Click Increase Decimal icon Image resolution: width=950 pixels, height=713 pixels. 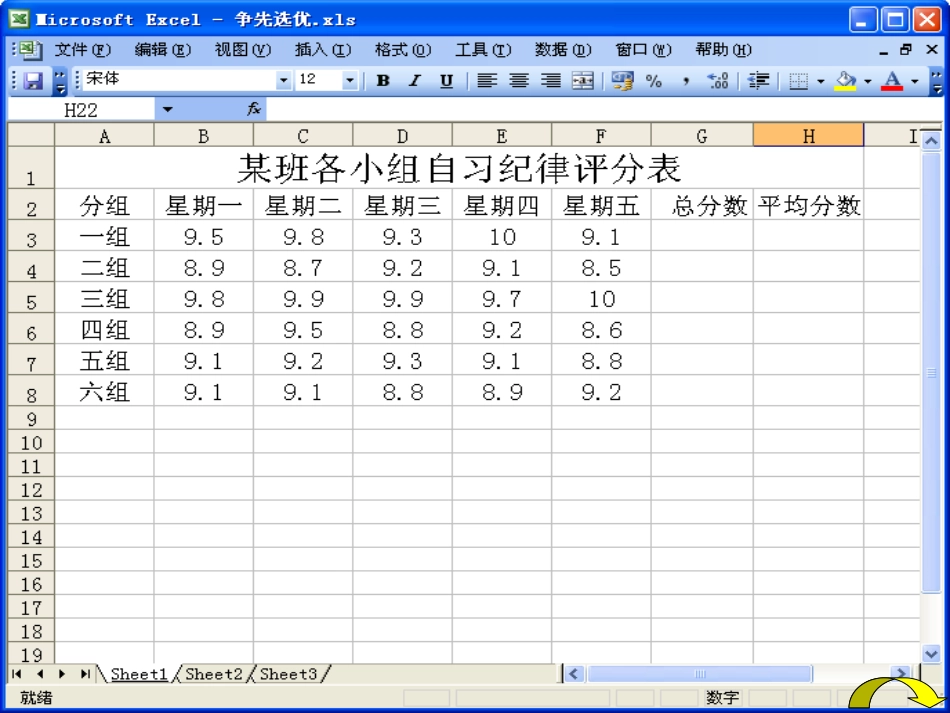pyautogui.click(x=718, y=81)
